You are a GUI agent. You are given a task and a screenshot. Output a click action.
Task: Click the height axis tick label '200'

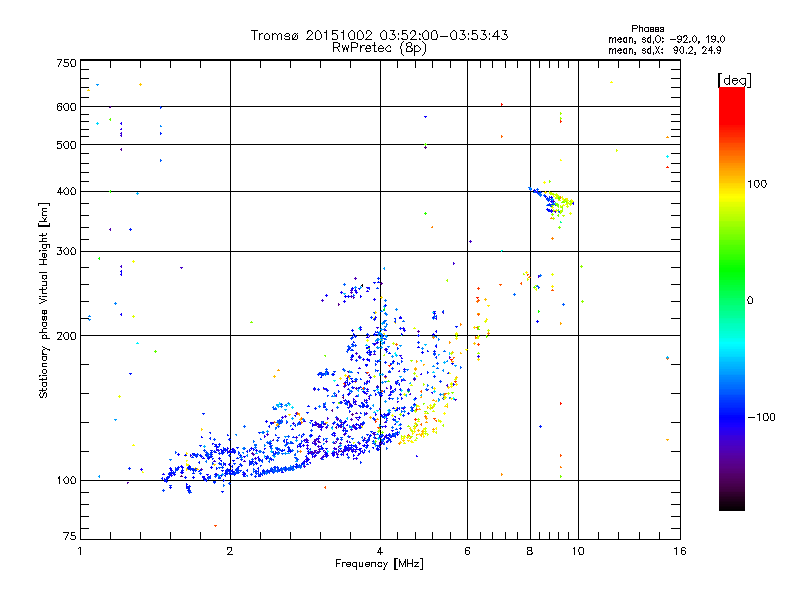click(67, 336)
